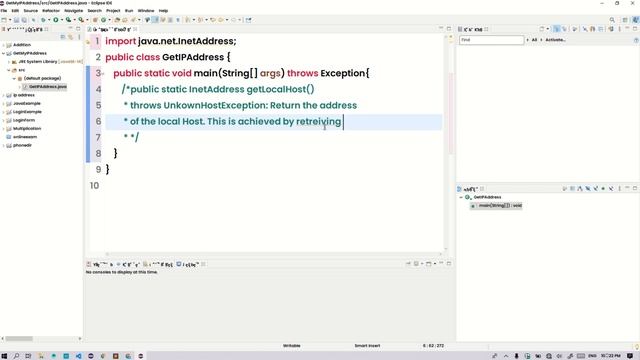
Task: Open the Project menu
Action: pos(113,11)
